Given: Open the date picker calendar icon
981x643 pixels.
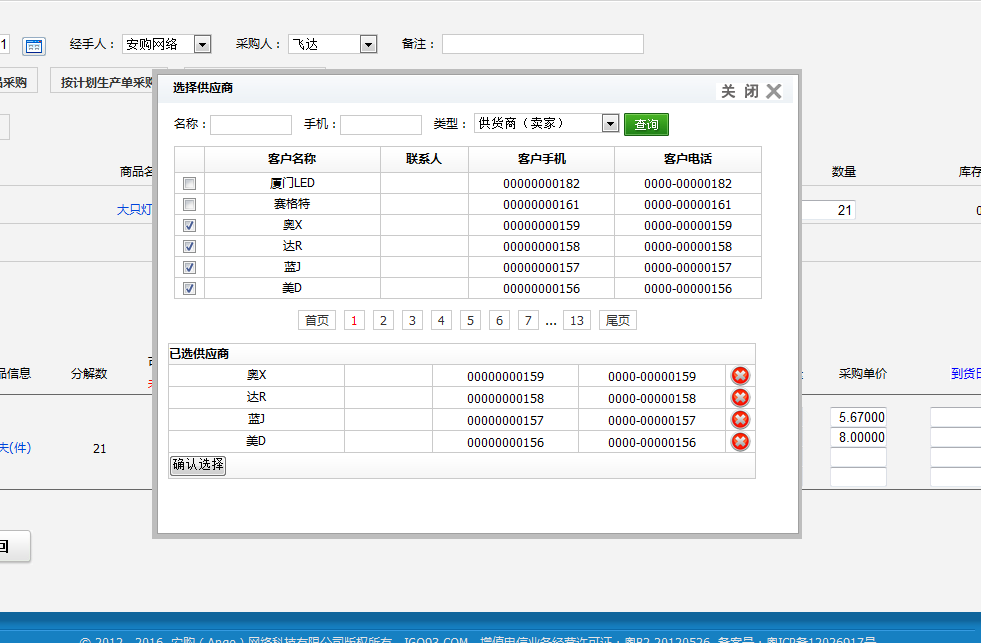Looking at the screenshot, I should (x=34, y=46).
